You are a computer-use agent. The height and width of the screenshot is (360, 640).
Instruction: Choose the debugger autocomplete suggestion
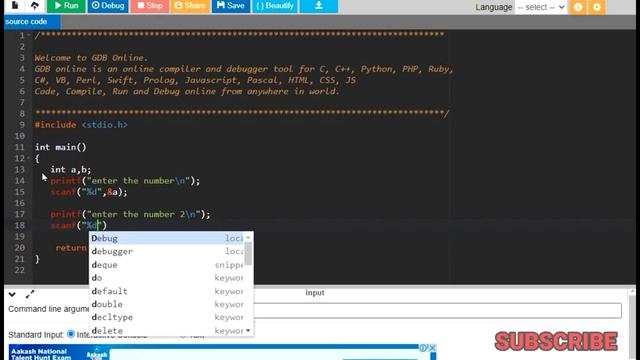pyautogui.click(x=167, y=251)
